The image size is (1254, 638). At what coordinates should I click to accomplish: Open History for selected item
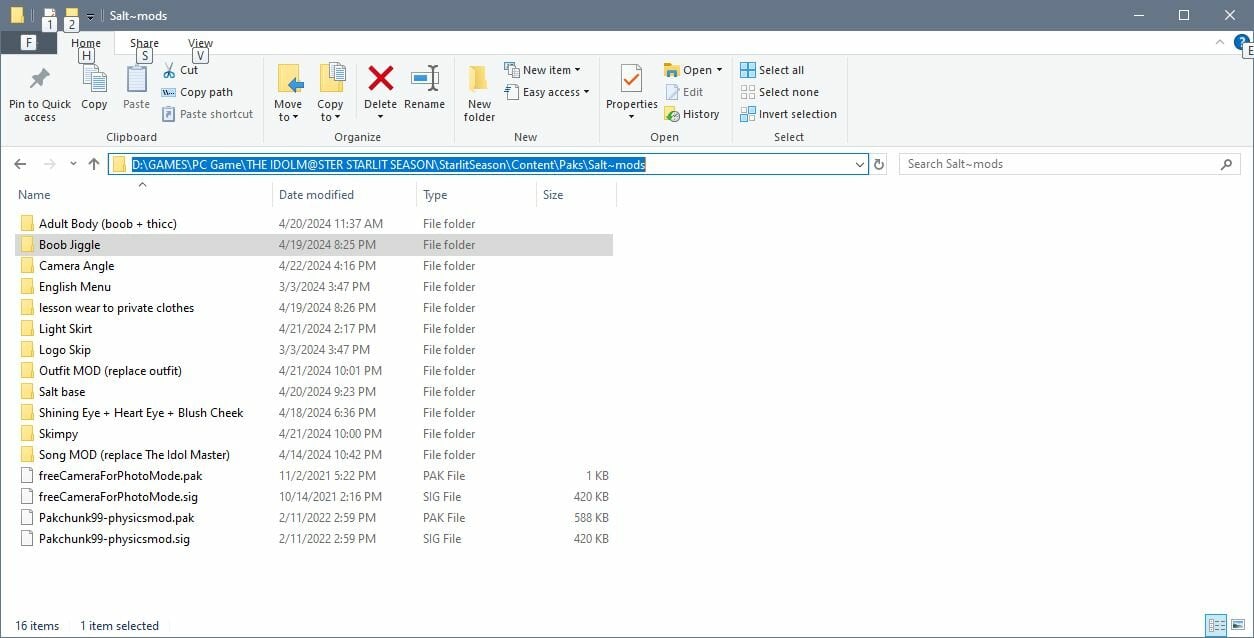pyautogui.click(x=691, y=114)
